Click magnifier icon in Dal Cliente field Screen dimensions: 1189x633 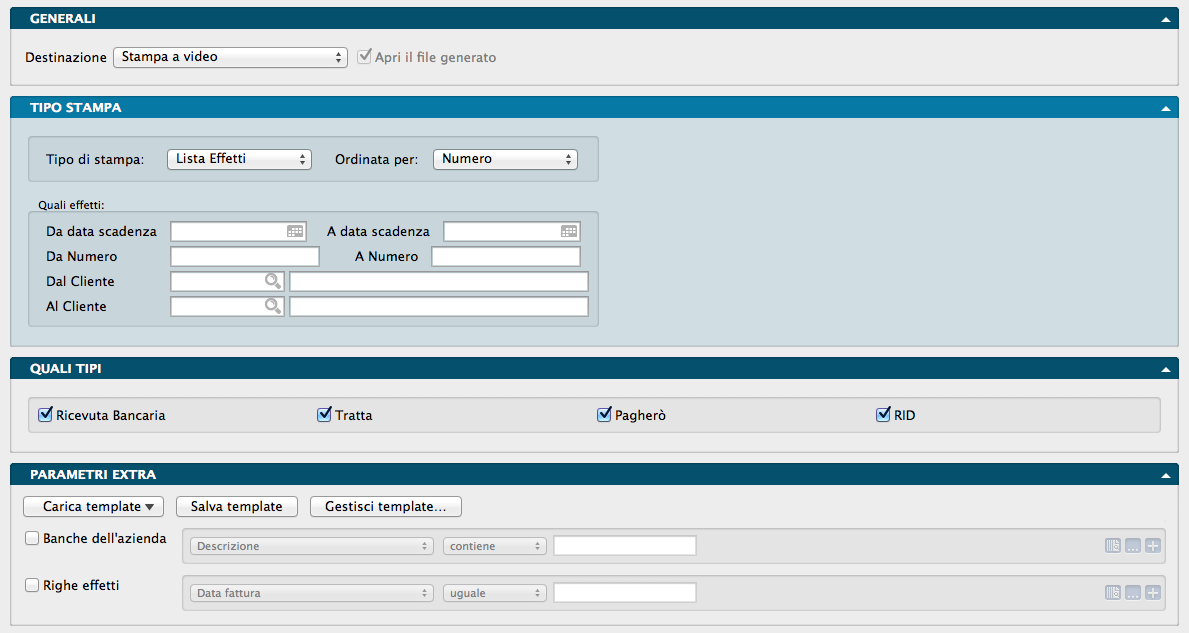[x=272, y=281]
